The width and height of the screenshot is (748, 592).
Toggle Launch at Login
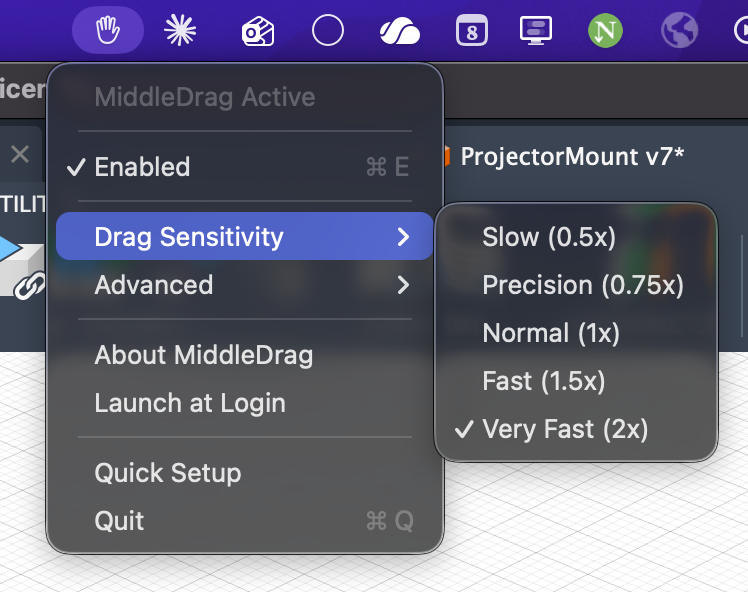click(x=190, y=403)
